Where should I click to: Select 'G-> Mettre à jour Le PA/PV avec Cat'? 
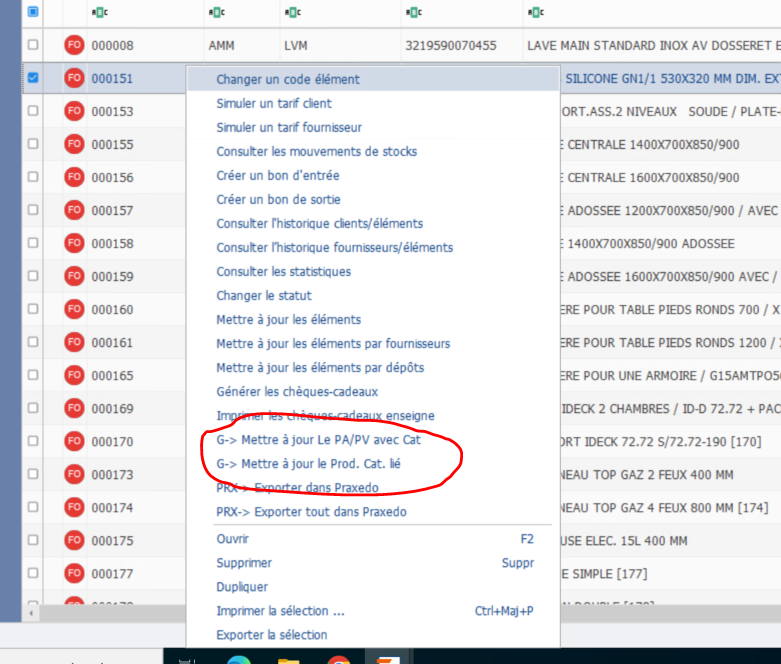click(x=318, y=439)
